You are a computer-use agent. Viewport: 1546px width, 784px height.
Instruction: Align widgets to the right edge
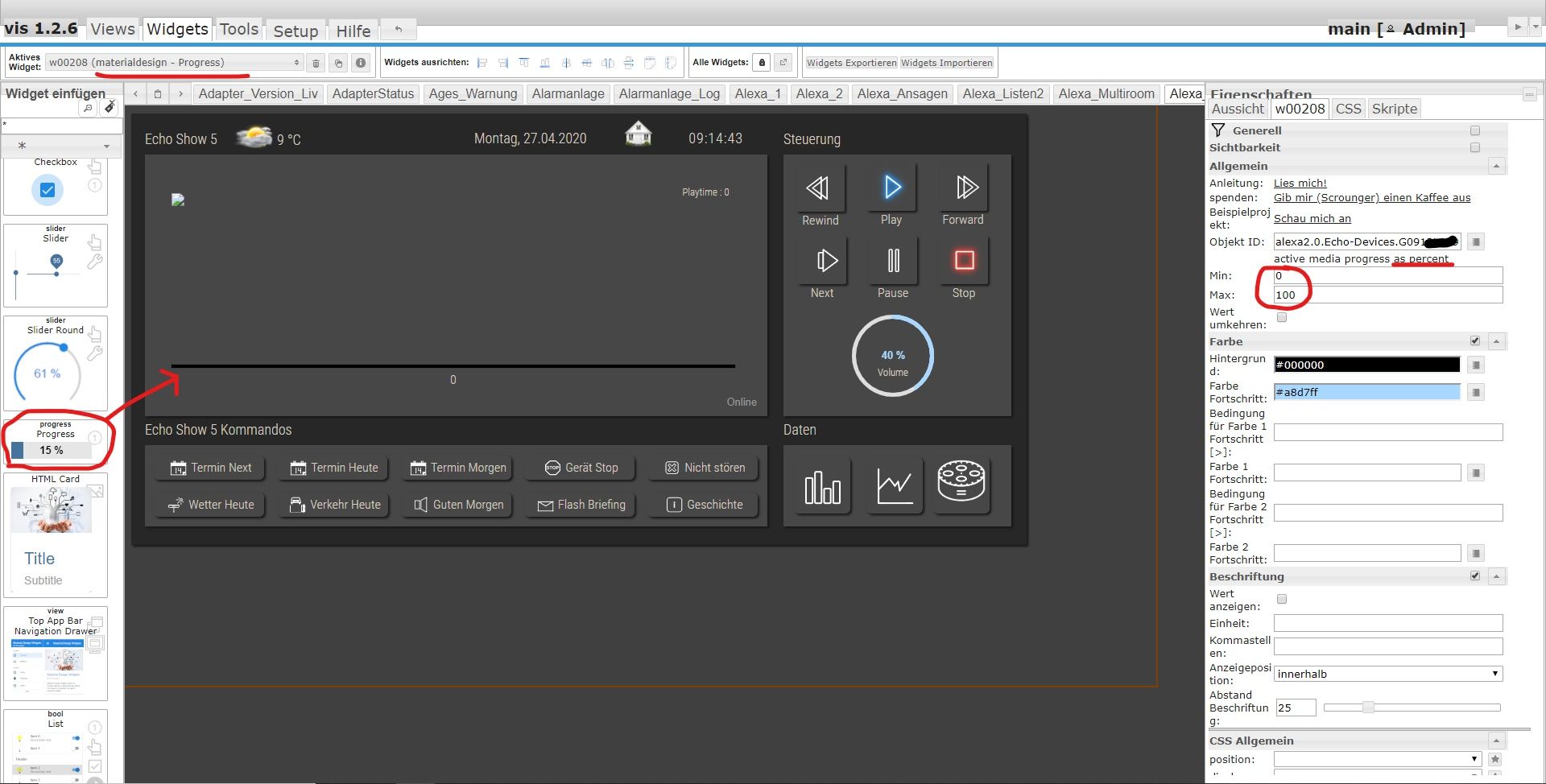503,63
